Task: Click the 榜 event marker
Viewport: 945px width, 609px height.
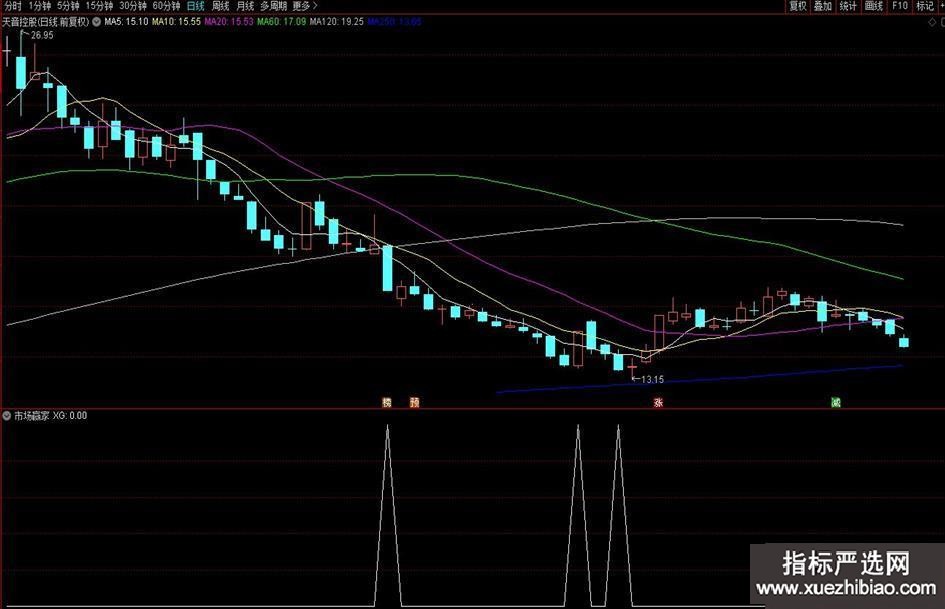Action: tap(387, 402)
